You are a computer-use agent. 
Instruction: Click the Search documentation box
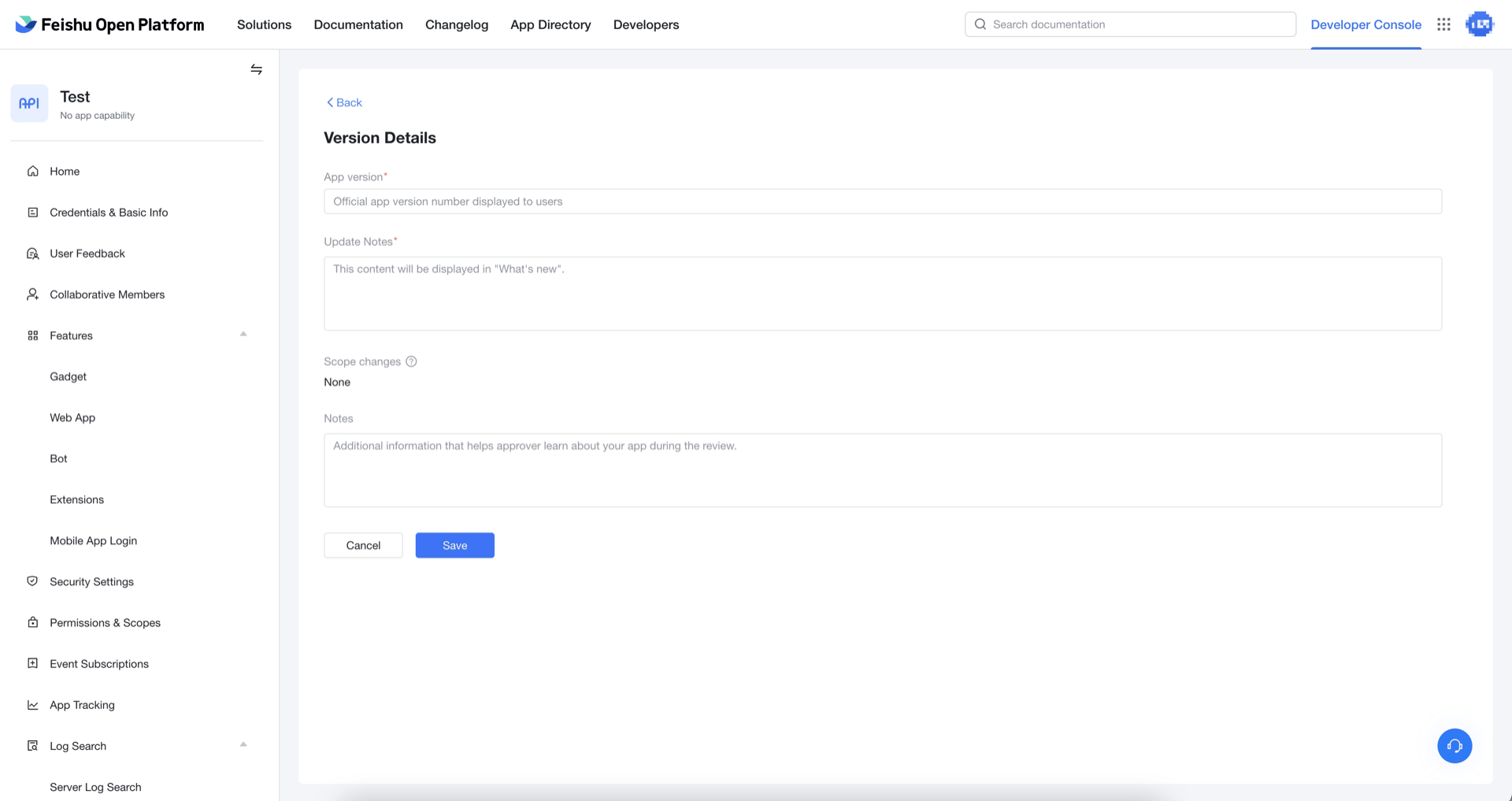coord(1130,24)
